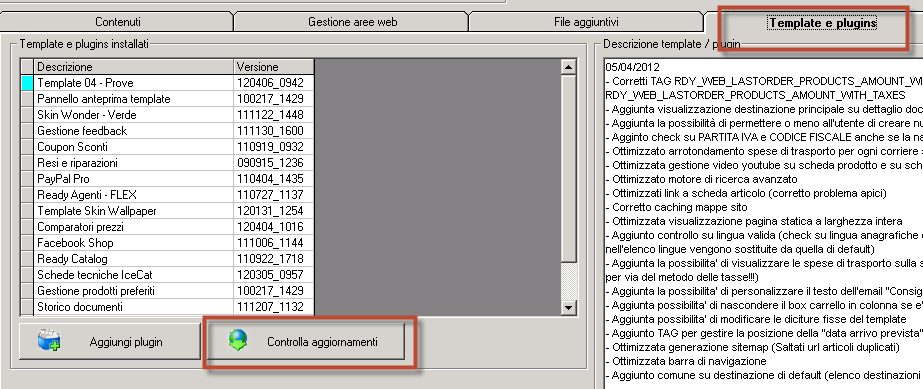This screenshot has height=389, width=923.
Task: Click row selector beside Facebook Shop
Action: click(27, 243)
